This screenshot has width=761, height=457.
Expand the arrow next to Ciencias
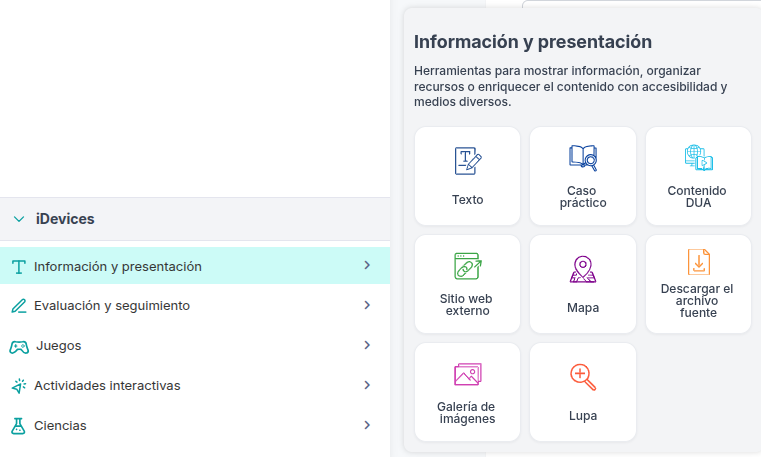367,425
